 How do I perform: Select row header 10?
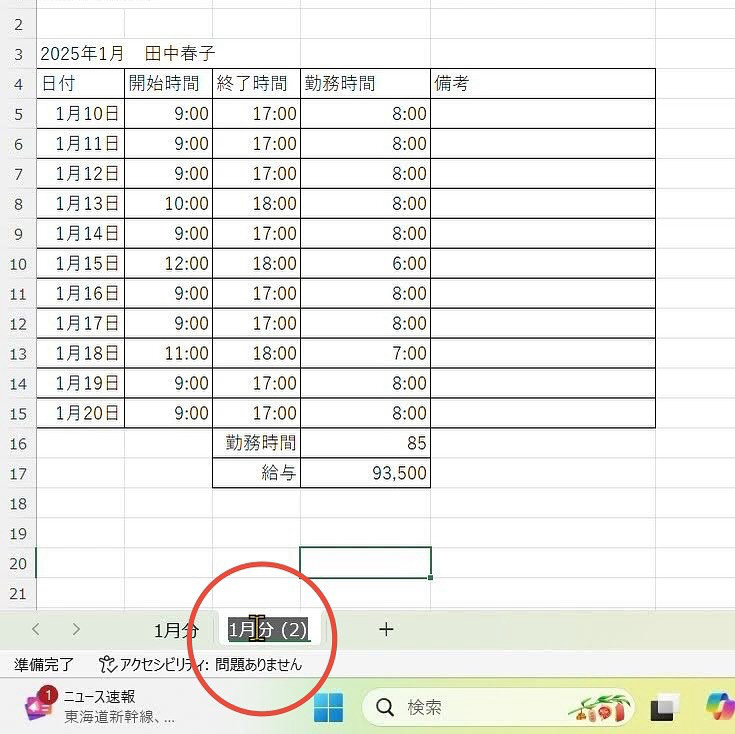coord(18,264)
